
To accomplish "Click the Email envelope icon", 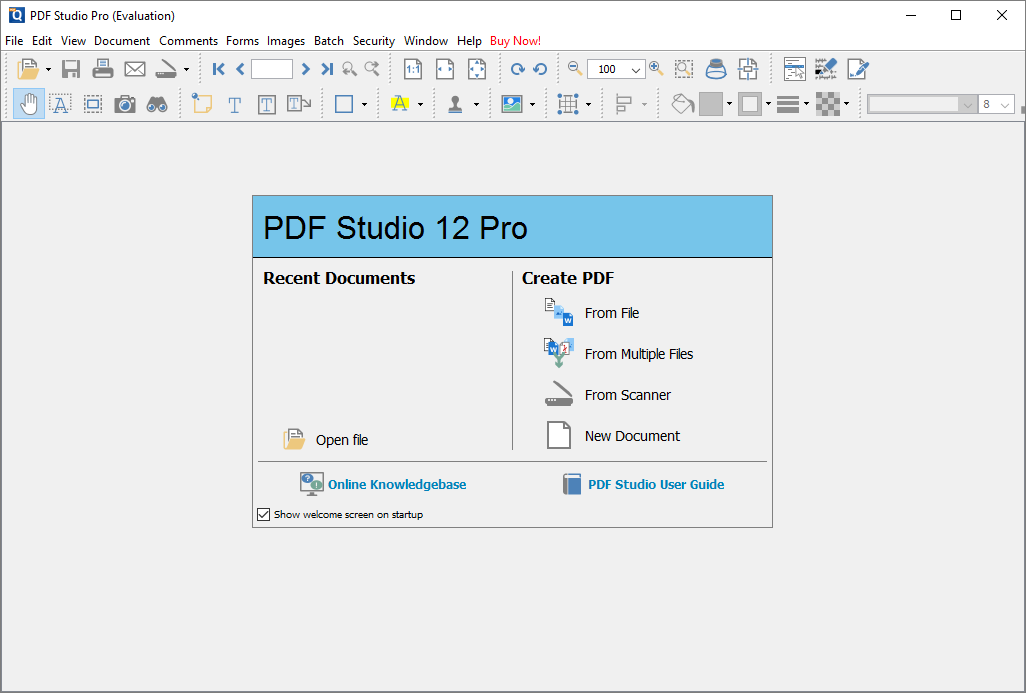I will pos(135,69).
